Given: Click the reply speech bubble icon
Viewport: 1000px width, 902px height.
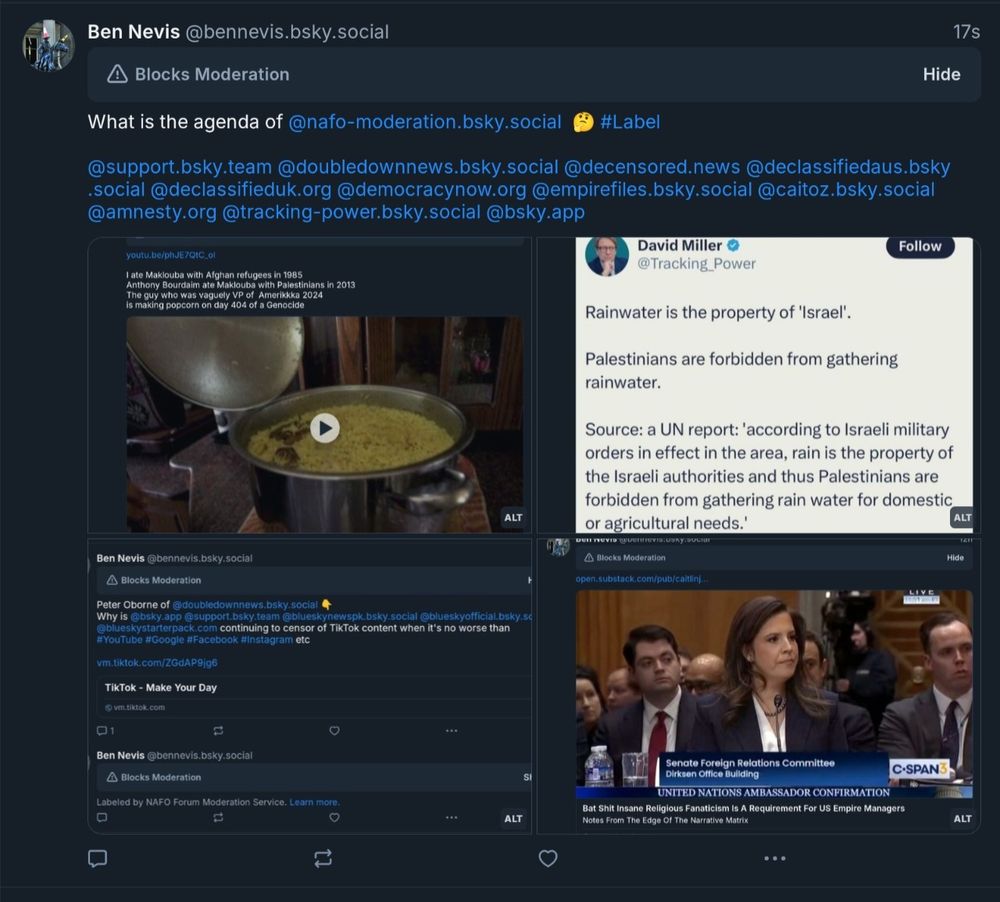Looking at the screenshot, I should click(97, 858).
